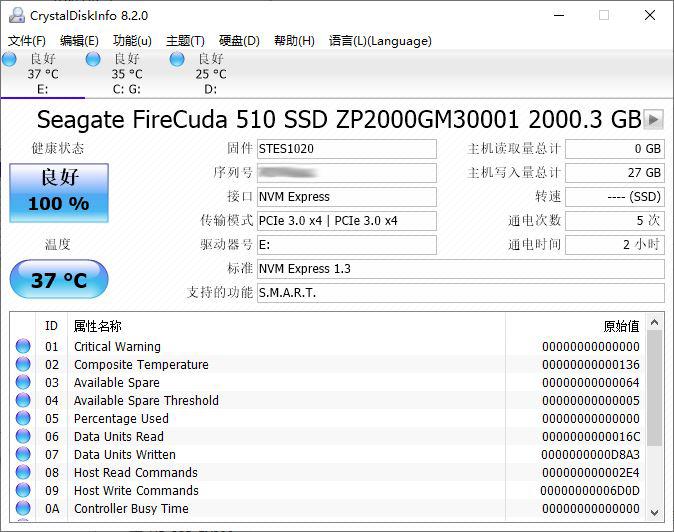Click the CrystalDiskInfo title bar app icon
This screenshot has width=674, height=532.
pos(17,15)
